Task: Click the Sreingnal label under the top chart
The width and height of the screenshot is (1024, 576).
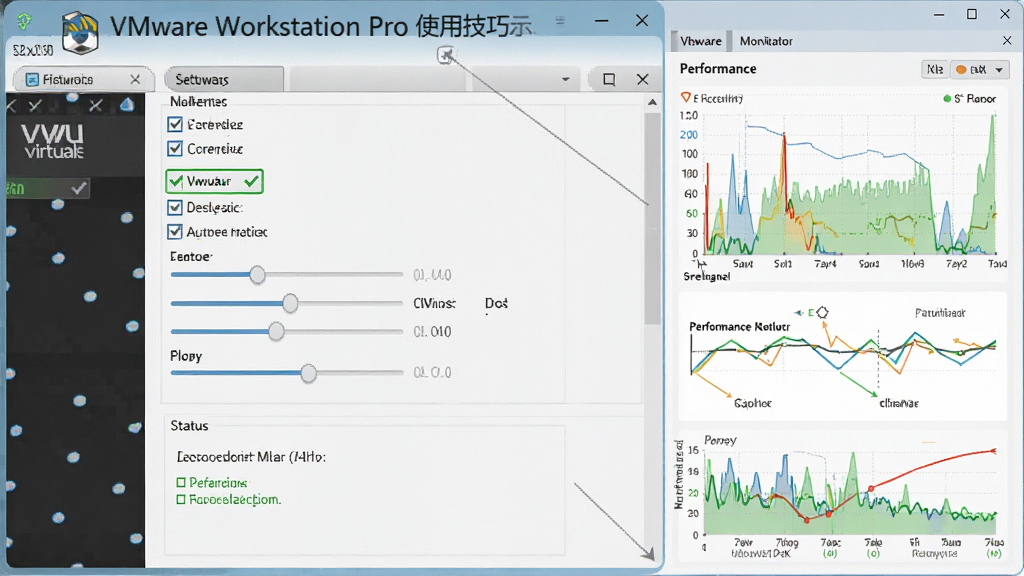Action: (707, 277)
